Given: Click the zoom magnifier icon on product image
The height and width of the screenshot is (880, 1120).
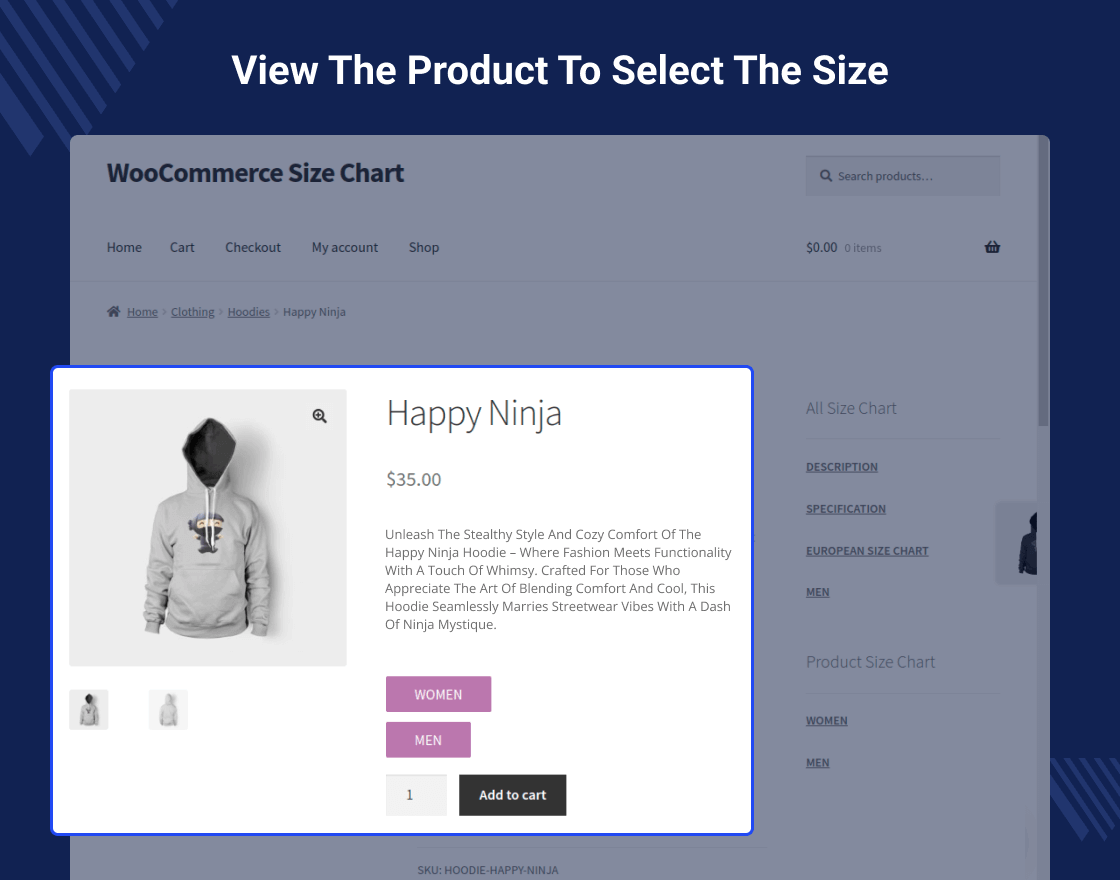Looking at the screenshot, I should pyautogui.click(x=319, y=416).
